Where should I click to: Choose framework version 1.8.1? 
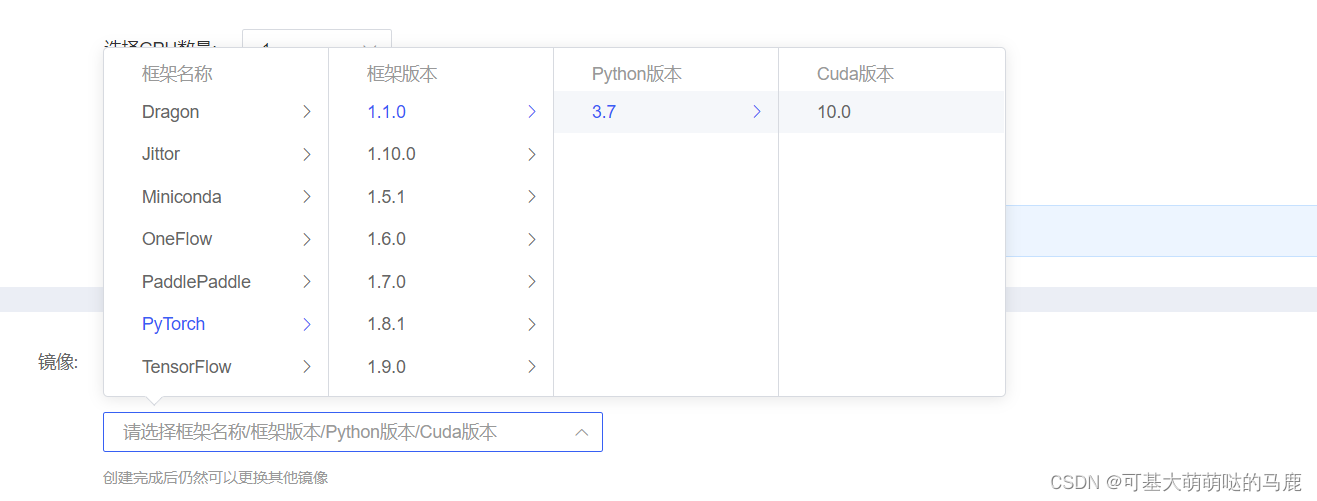441,324
